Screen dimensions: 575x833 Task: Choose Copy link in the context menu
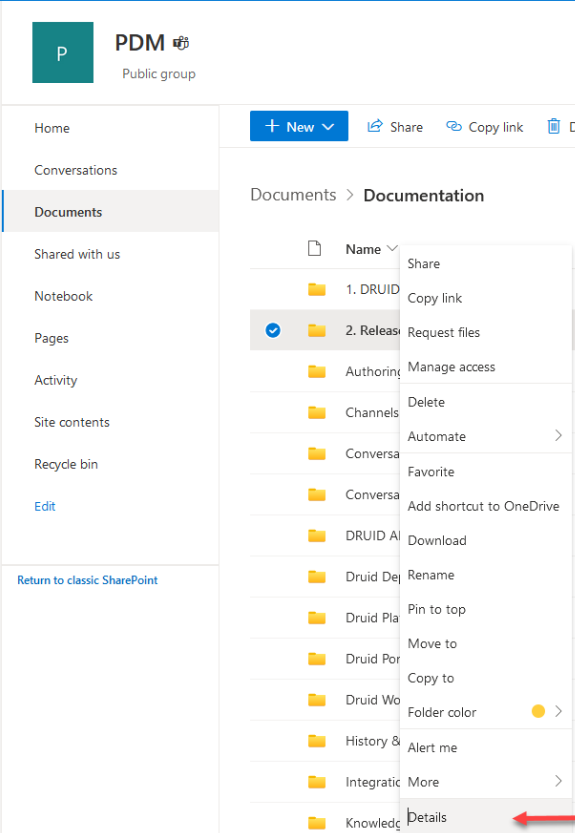(486, 298)
